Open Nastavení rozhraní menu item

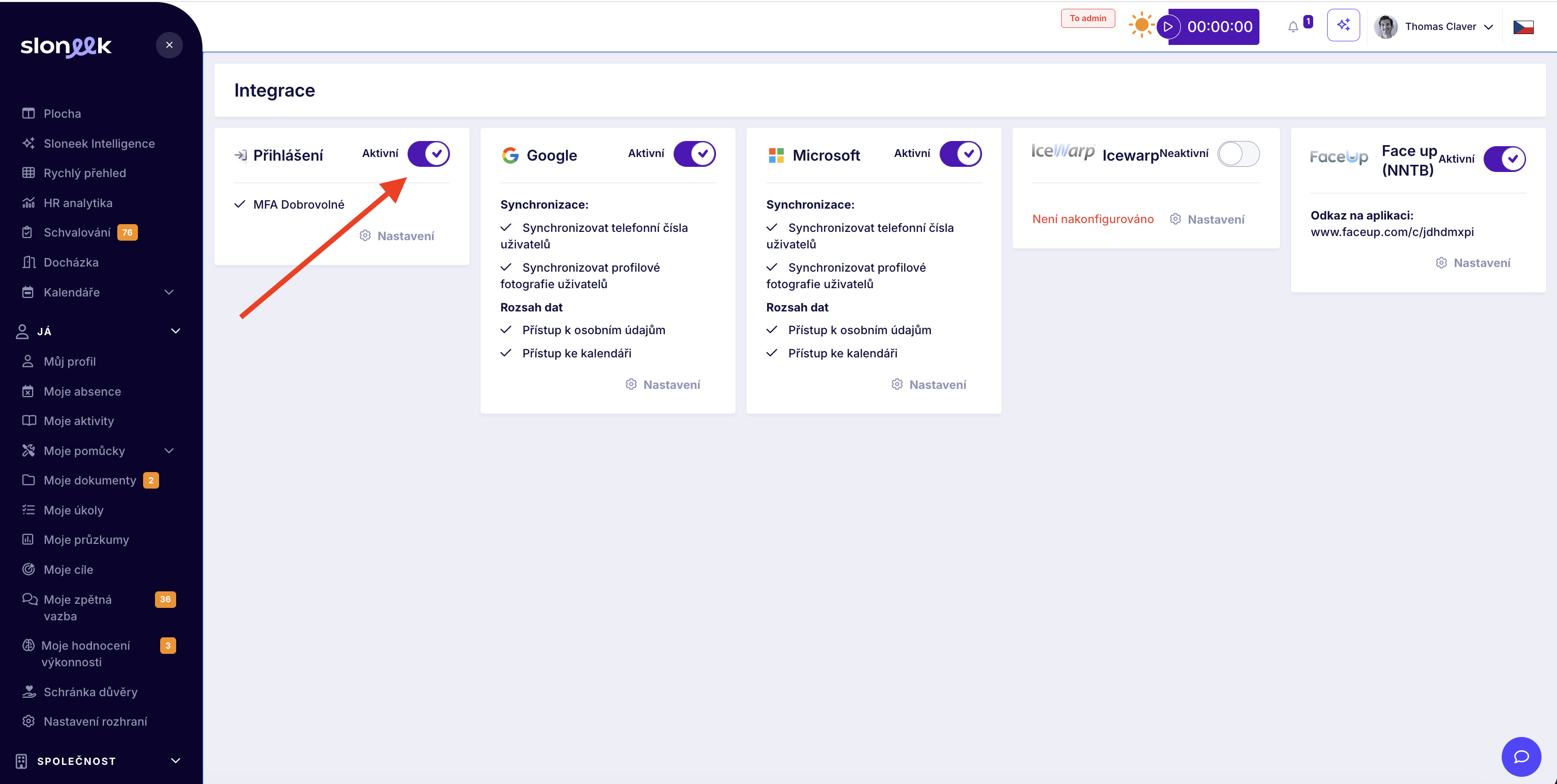click(x=95, y=721)
